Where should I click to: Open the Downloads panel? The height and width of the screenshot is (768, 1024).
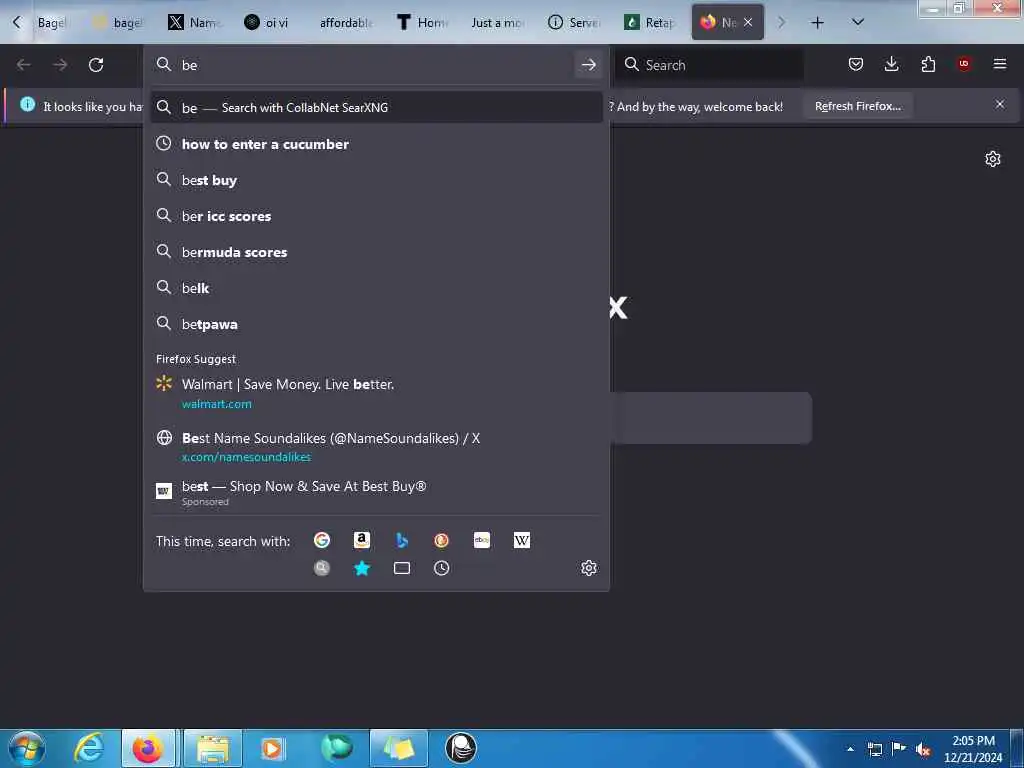tap(891, 64)
